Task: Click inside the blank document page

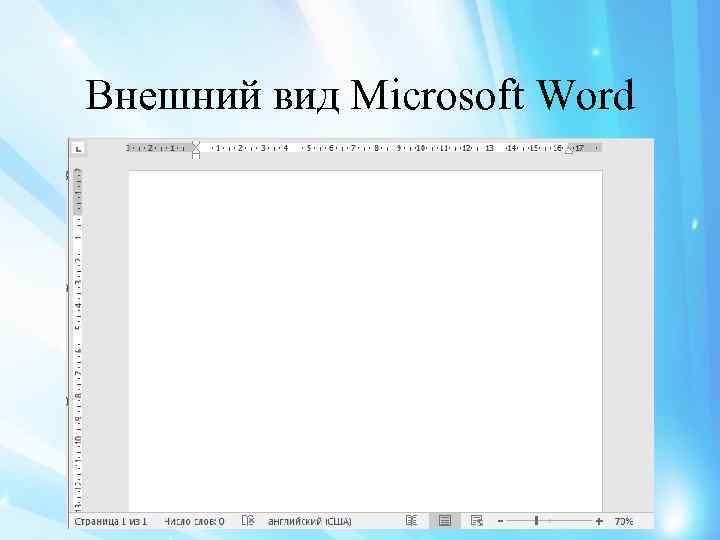Action: (366, 341)
